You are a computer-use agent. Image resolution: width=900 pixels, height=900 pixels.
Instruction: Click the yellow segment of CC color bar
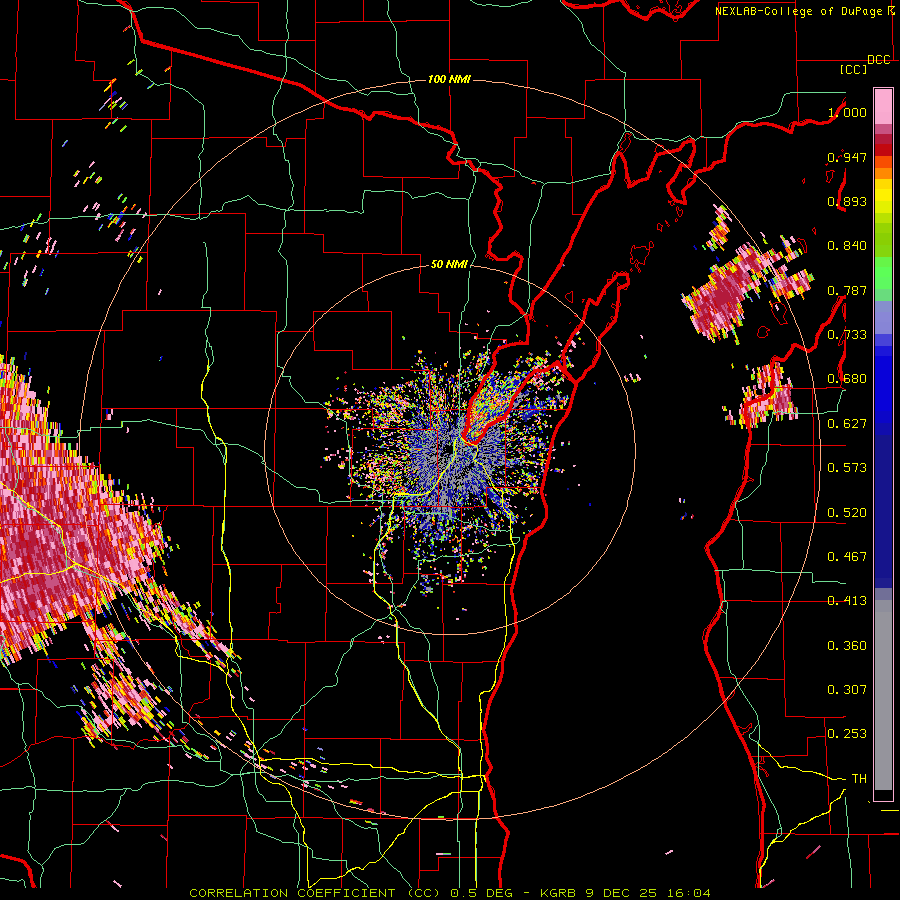point(883,197)
